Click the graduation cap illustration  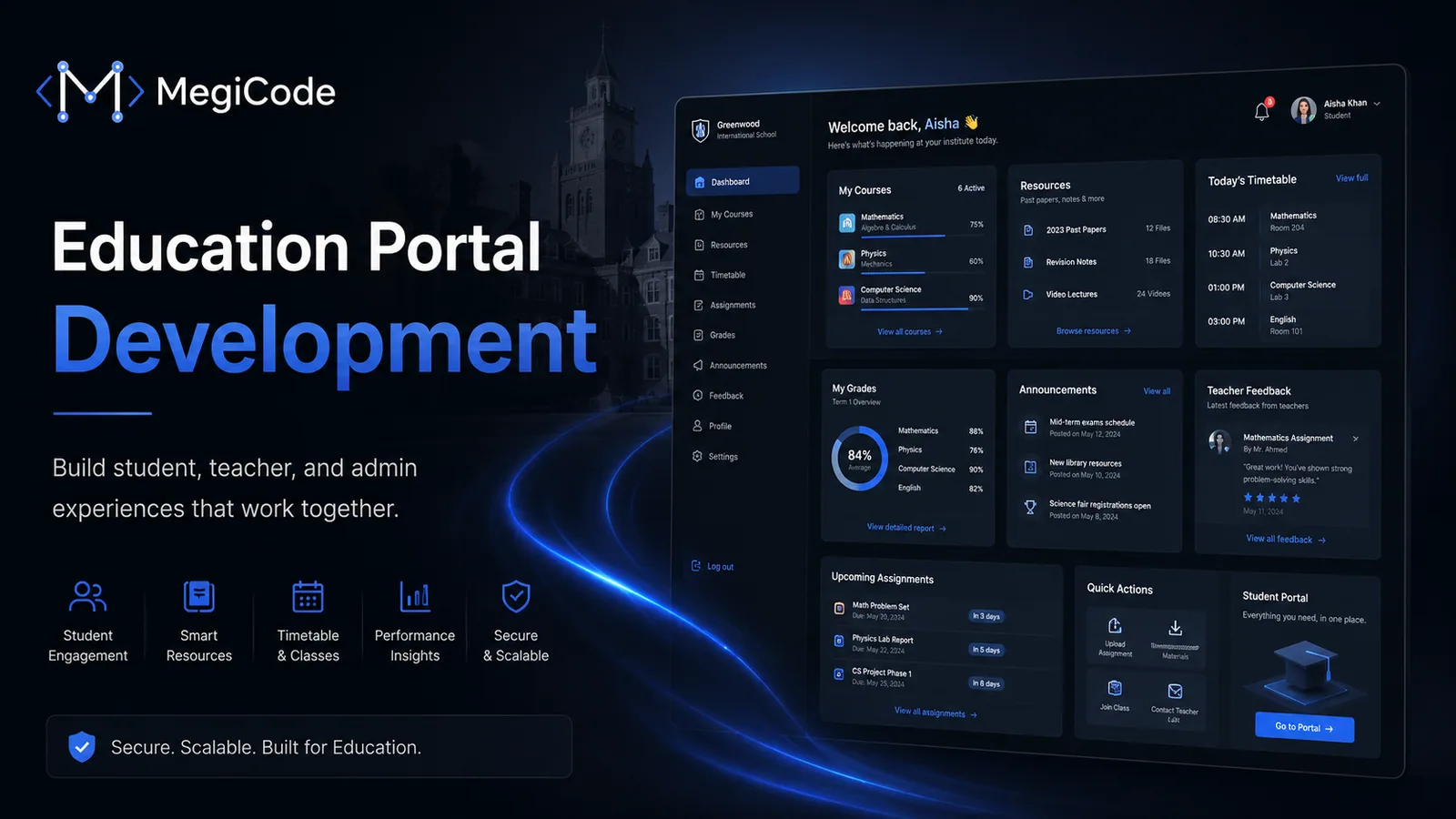point(1305,672)
